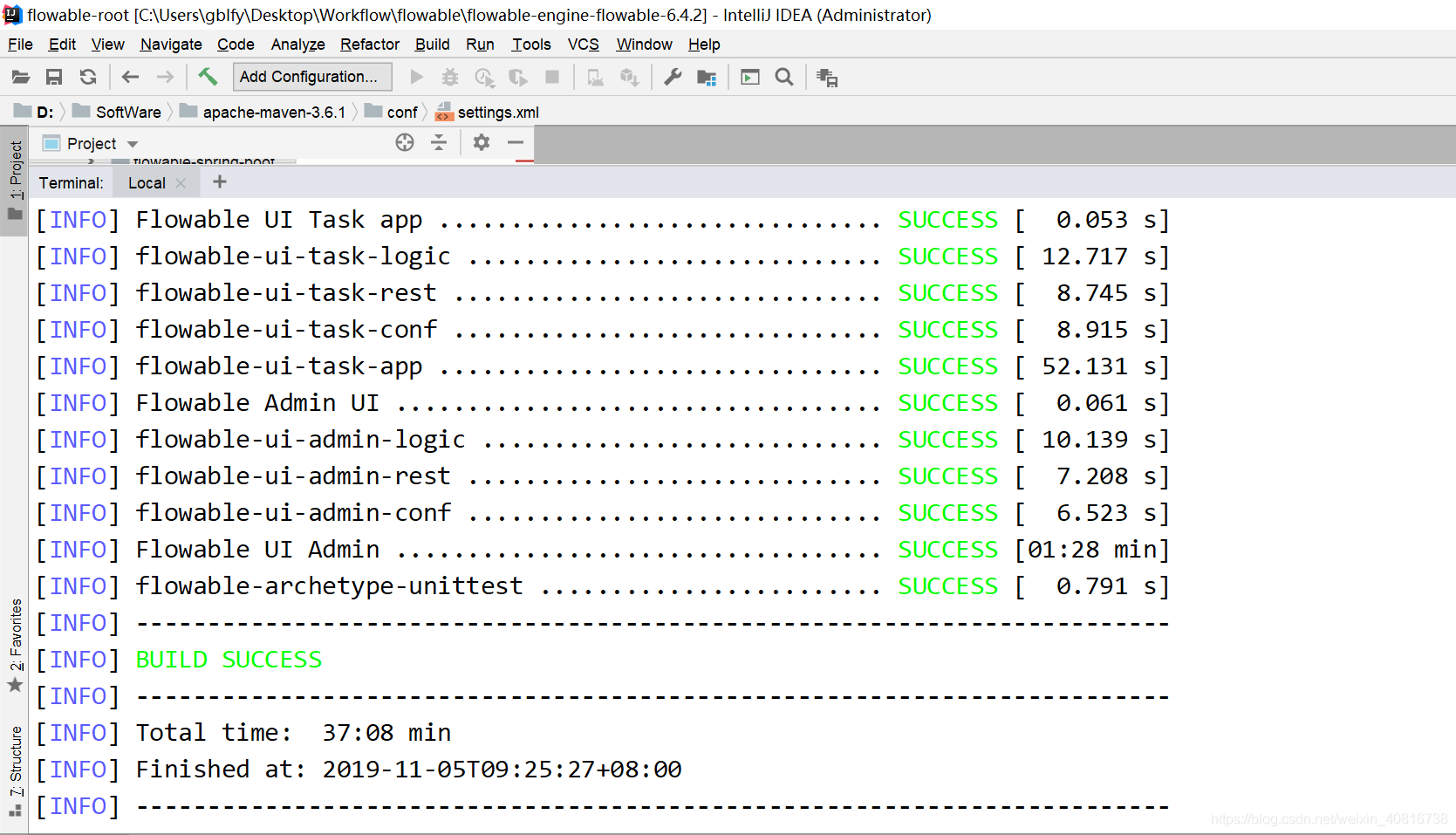Open the Refactor menu
1456x835 pixels.
pos(370,44)
